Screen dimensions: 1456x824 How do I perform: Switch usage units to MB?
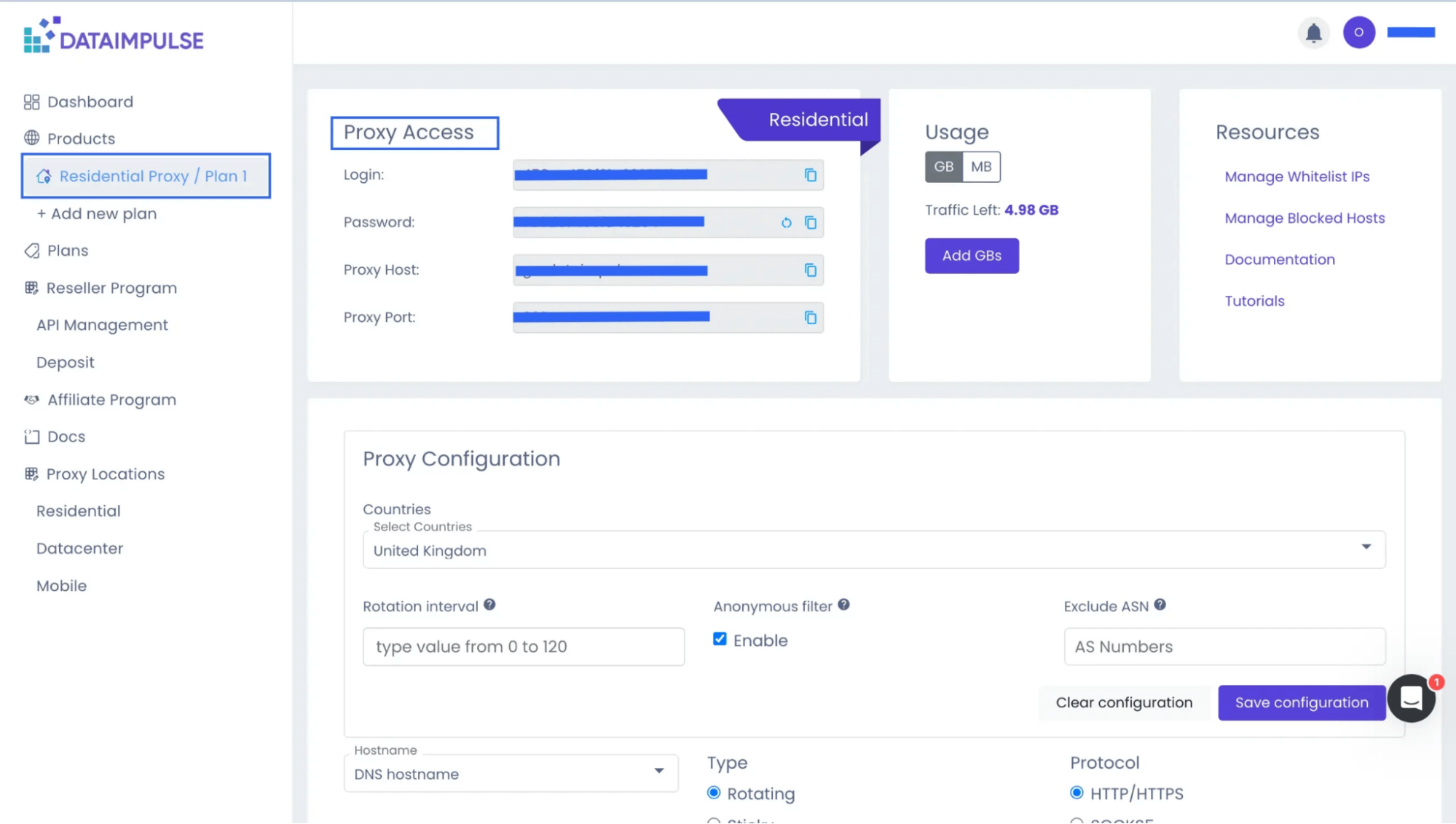[980, 167]
